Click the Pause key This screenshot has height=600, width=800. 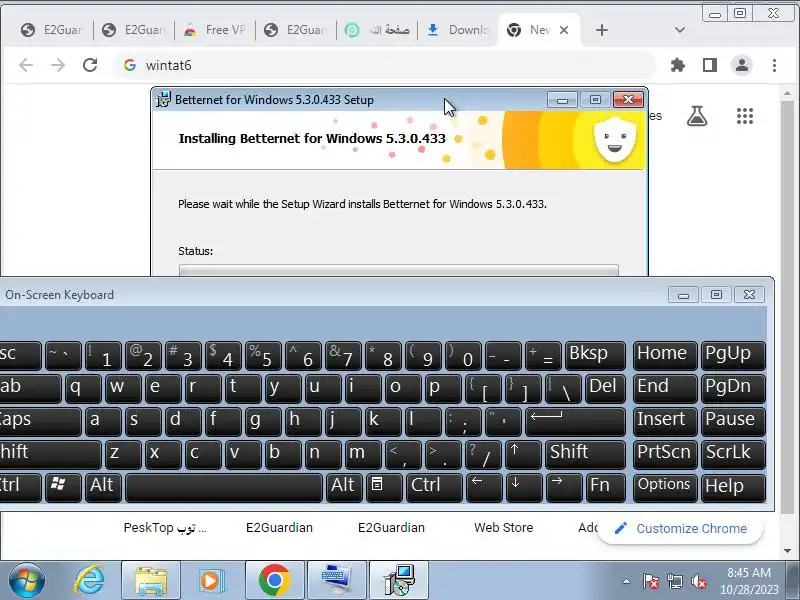coord(733,421)
